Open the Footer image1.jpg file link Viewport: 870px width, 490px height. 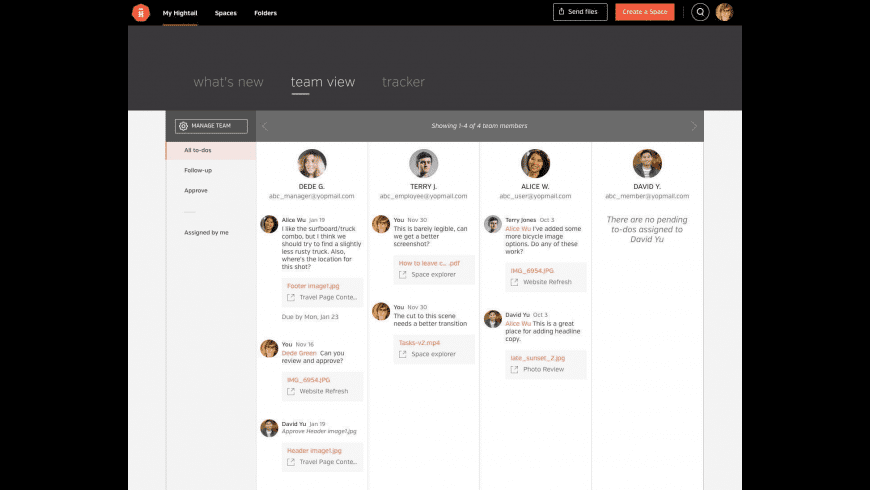(x=313, y=286)
